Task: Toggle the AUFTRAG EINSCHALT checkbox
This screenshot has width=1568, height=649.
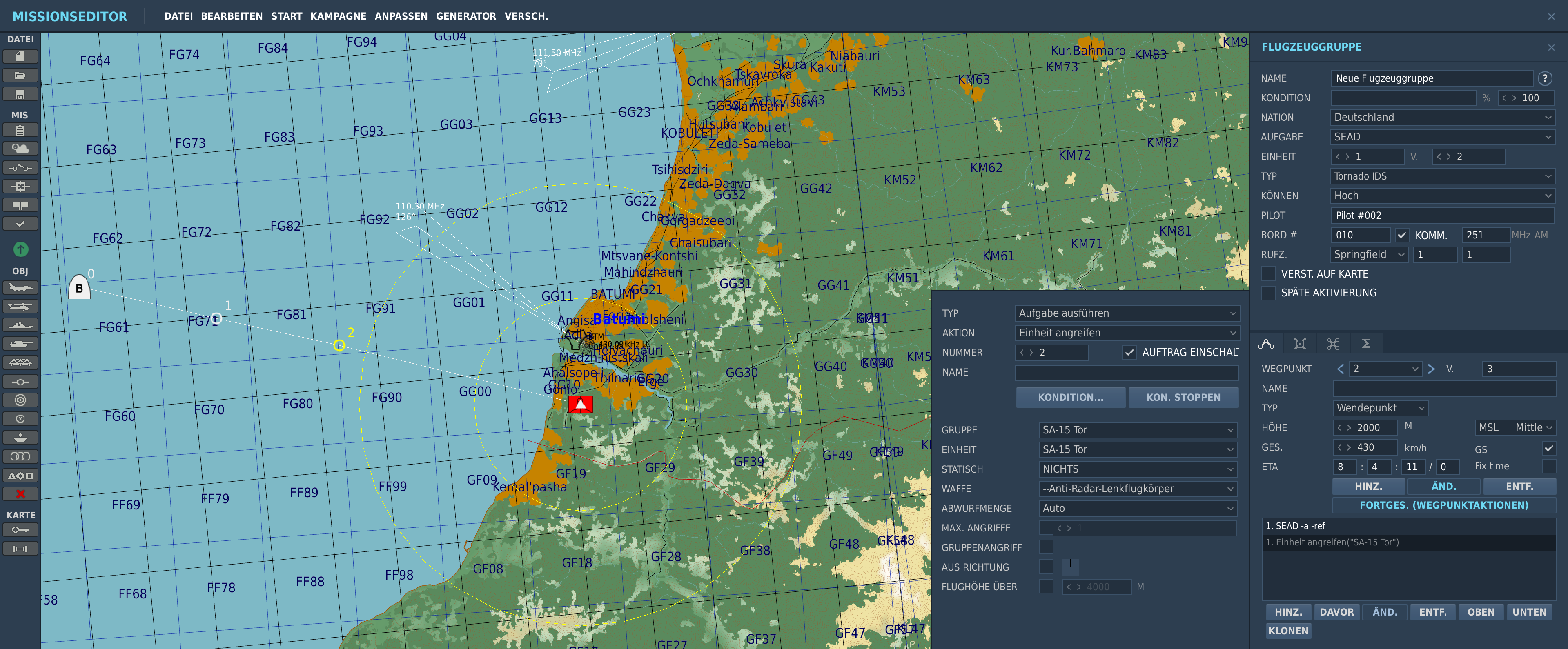Action: [x=1129, y=353]
